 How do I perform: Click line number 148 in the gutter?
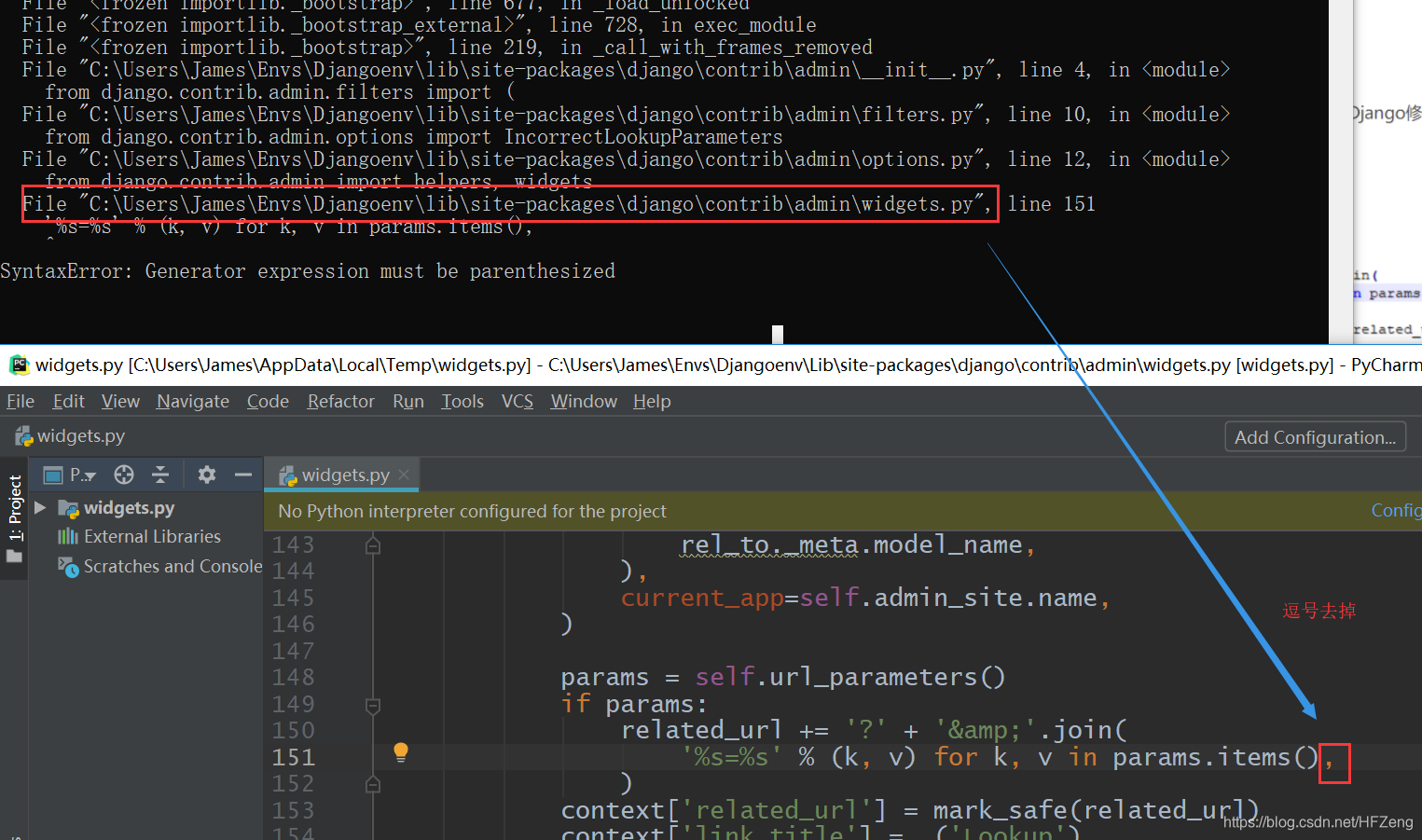294,677
